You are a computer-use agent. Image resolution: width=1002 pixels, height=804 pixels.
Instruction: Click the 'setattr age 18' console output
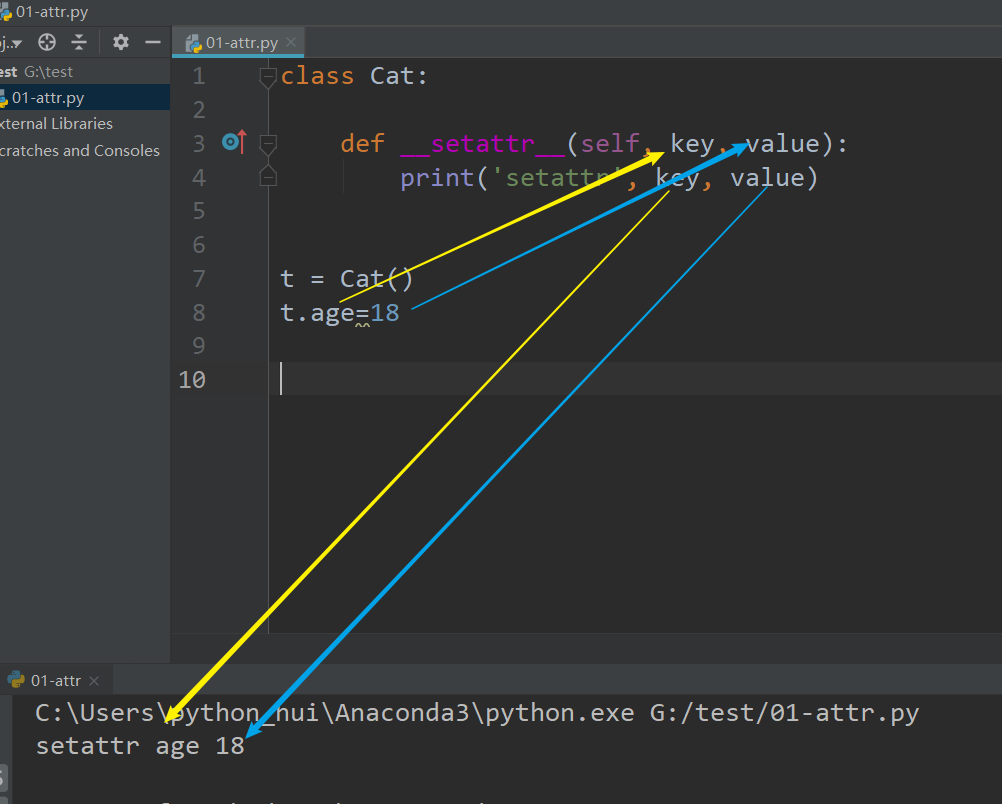(x=140, y=746)
